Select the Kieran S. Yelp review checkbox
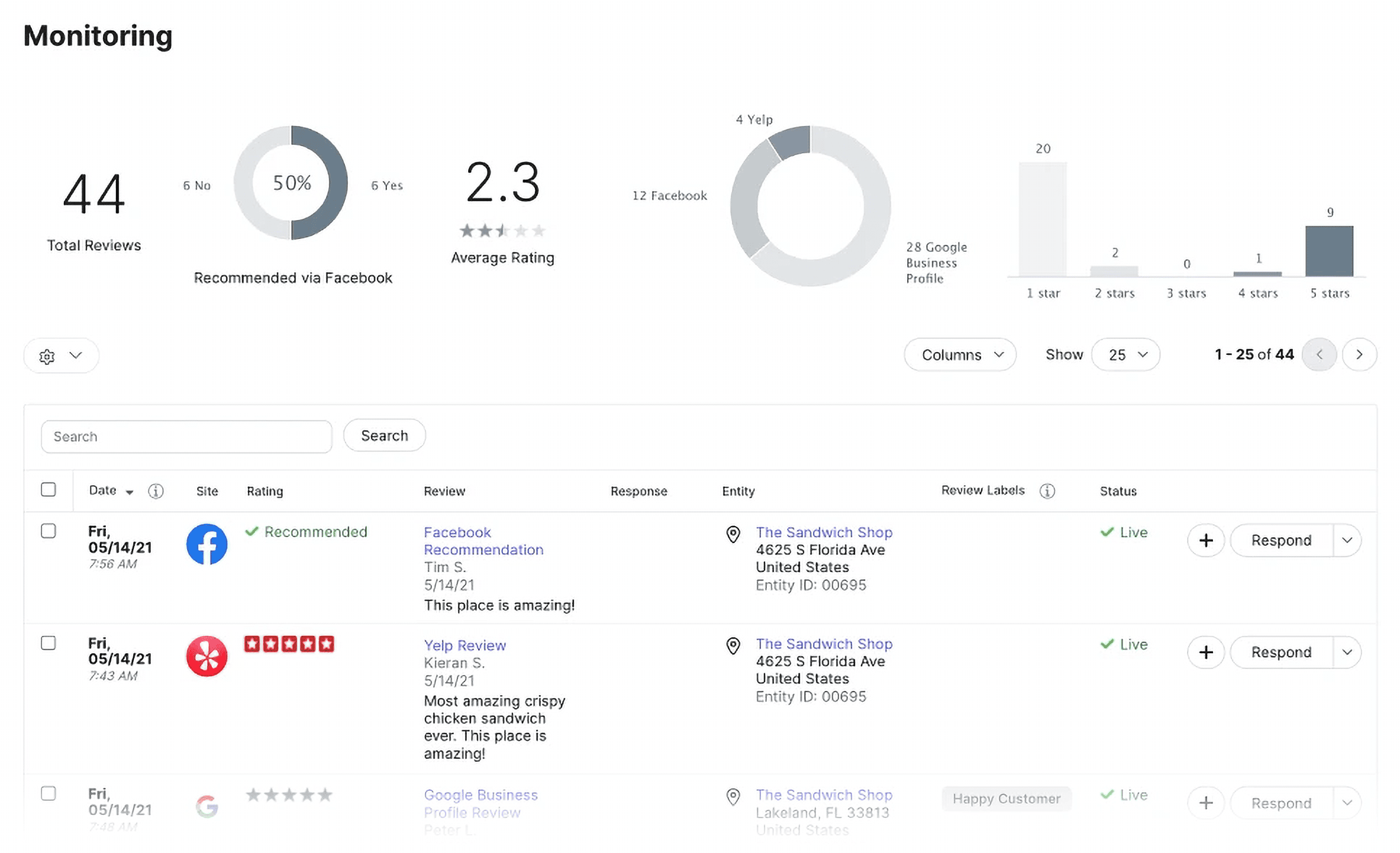The image size is (1400, 853). point(48,643)
